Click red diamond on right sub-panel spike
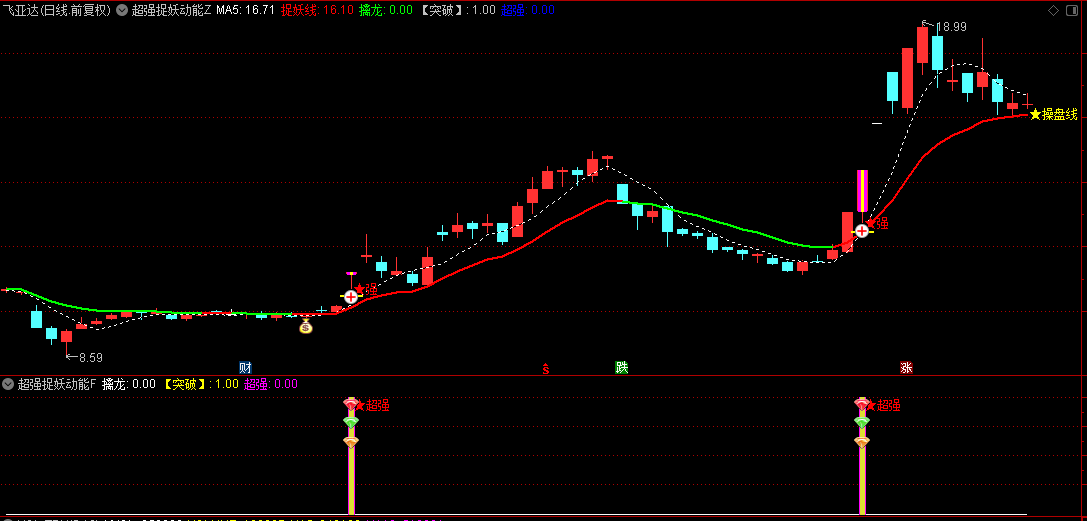The height and width of the screenshot is (521, 1087). tap(862, 404)
